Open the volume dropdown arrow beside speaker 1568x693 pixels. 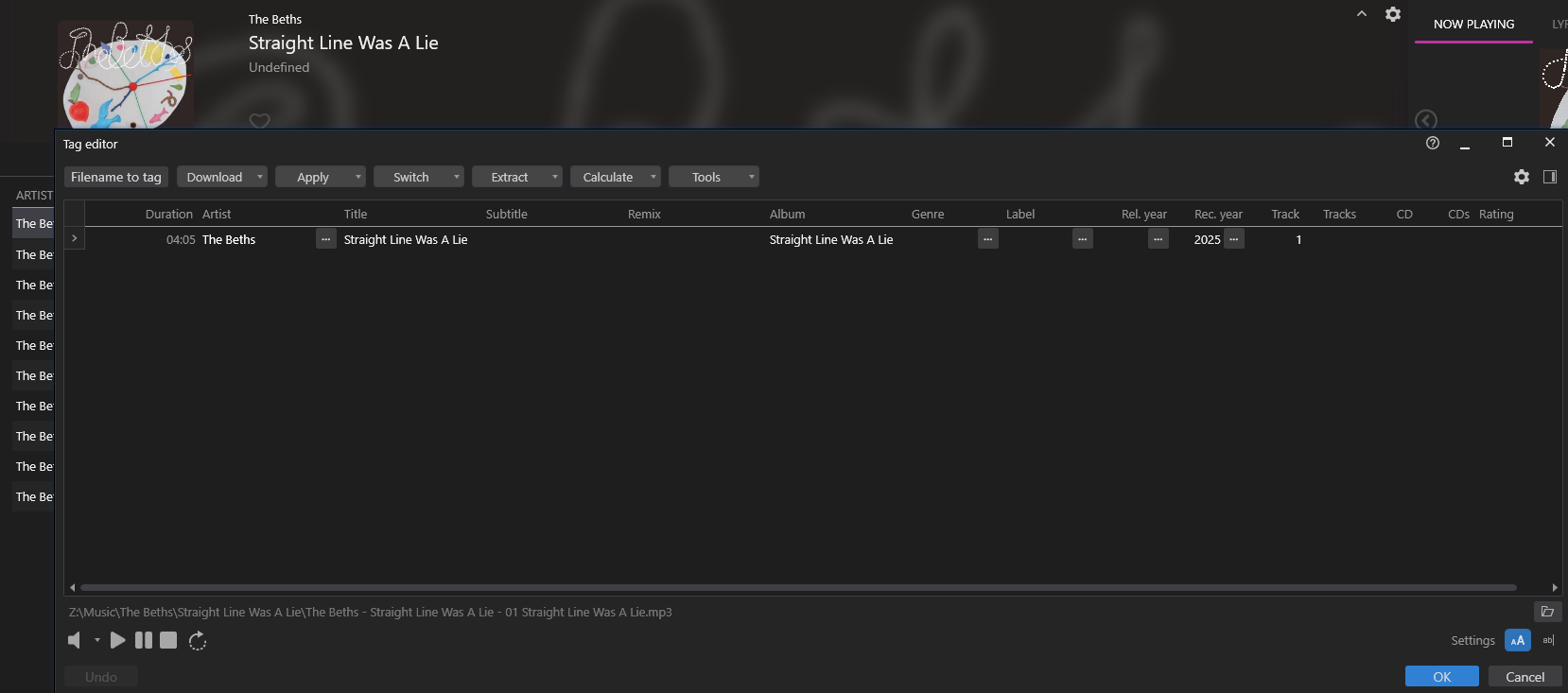(97, 640)
